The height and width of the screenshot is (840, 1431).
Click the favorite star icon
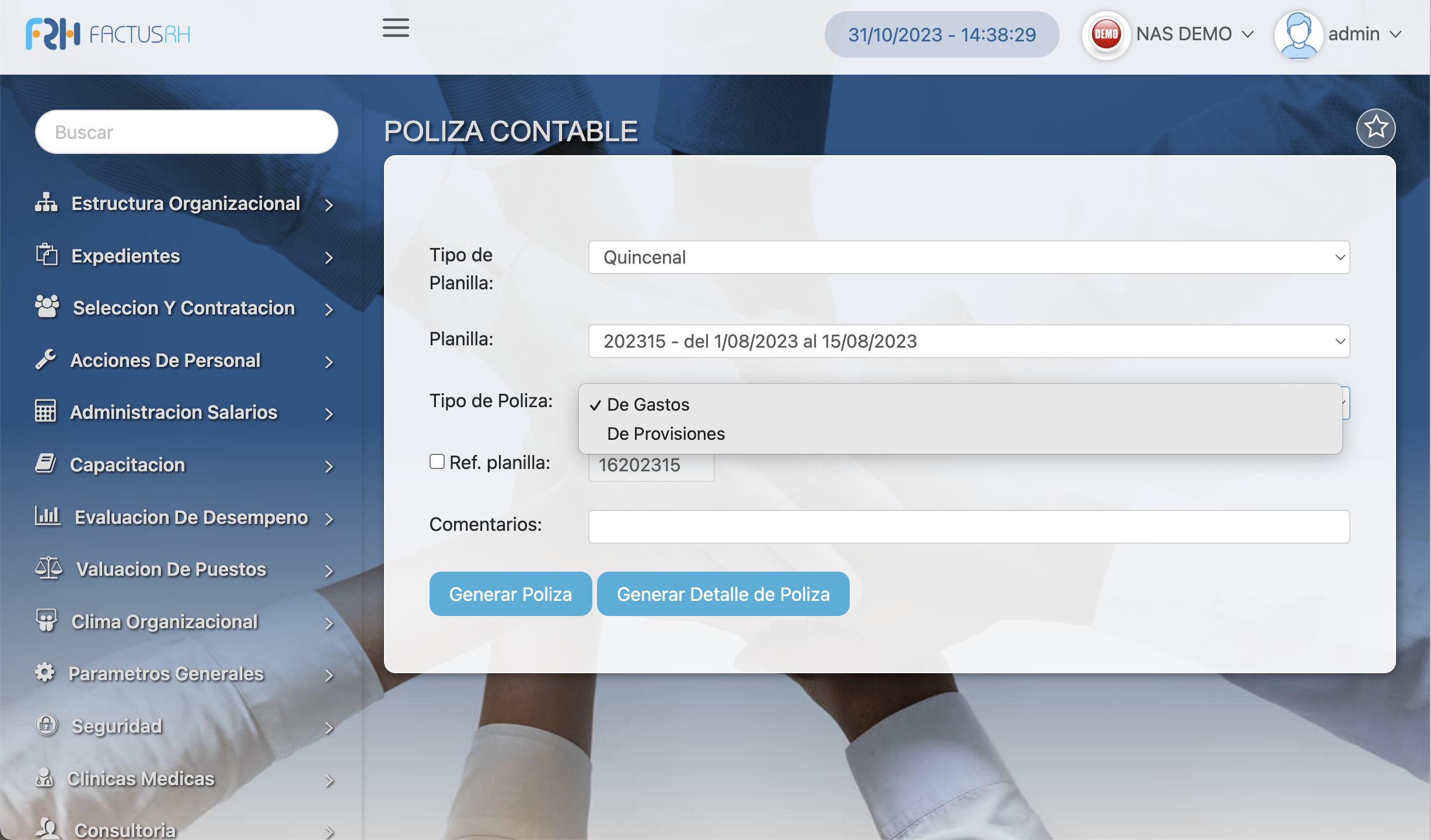coord(1376,128)
